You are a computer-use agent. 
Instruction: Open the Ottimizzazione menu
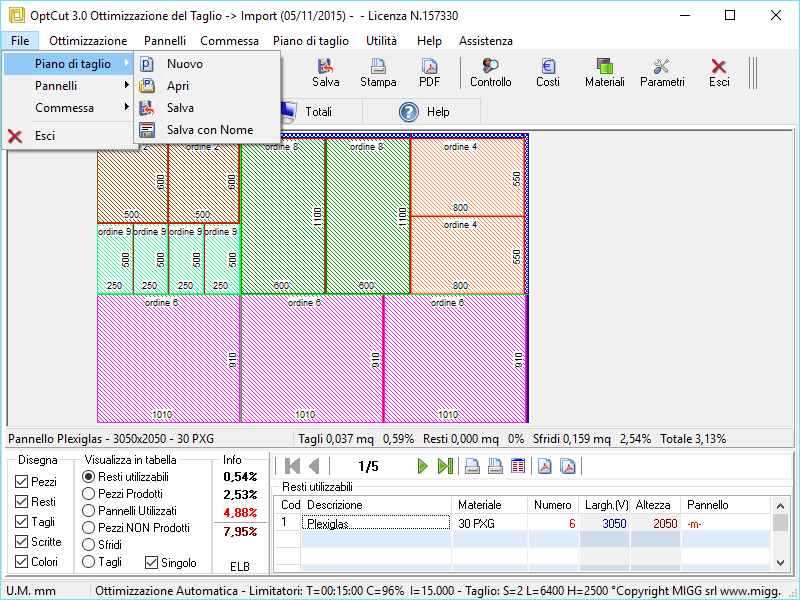88,41
